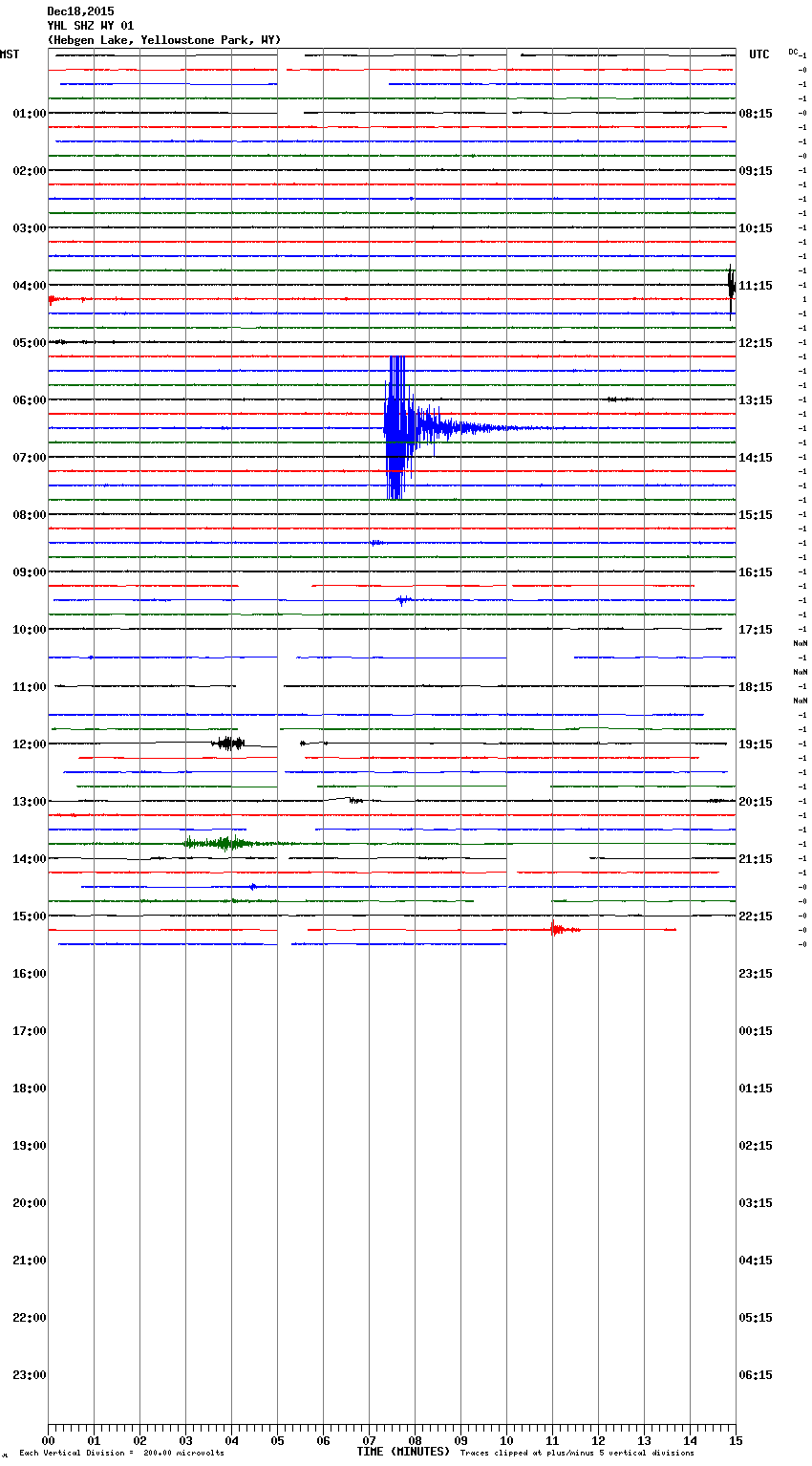
Task: Select the 16:00 MST hour label
Action: coord(30,974)
